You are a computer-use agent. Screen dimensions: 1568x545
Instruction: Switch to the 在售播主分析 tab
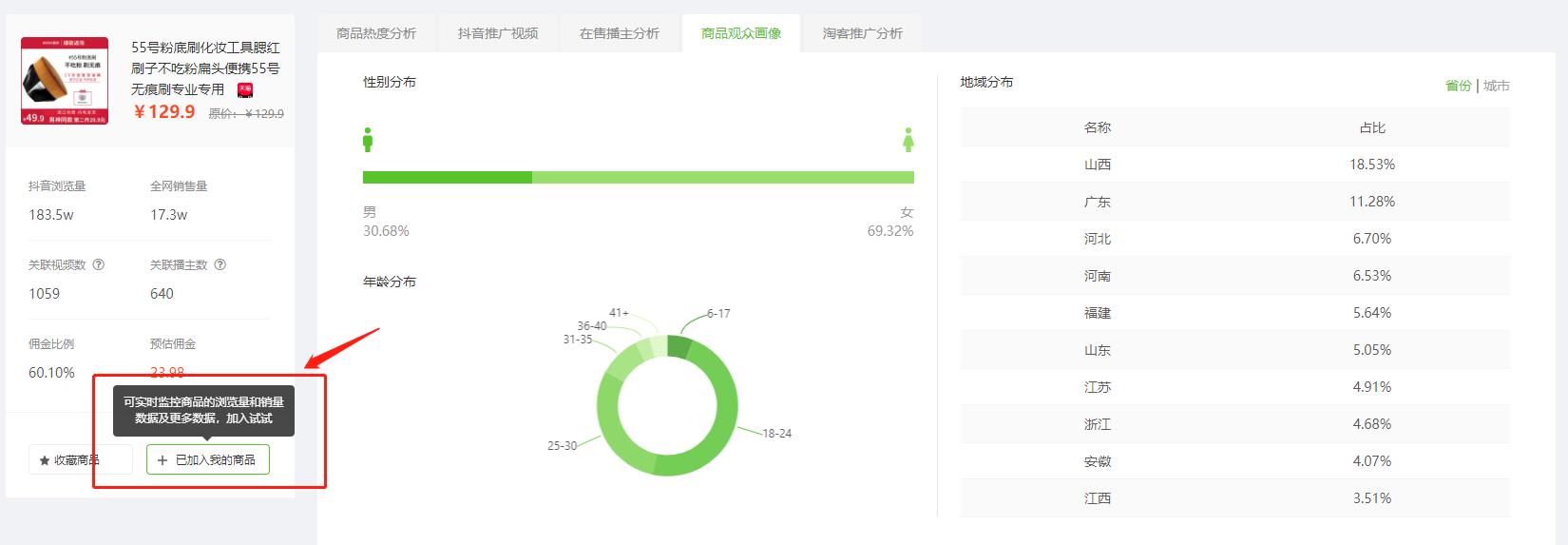(x=620, y=33)
